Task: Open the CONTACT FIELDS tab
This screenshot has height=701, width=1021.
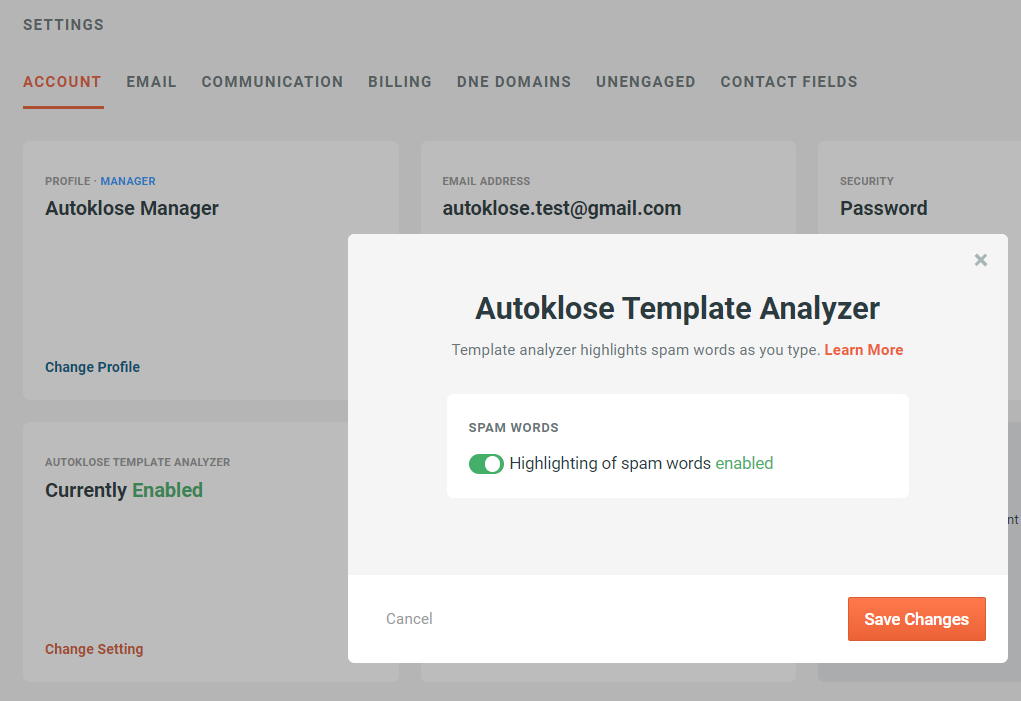Action: click(789, 82)
